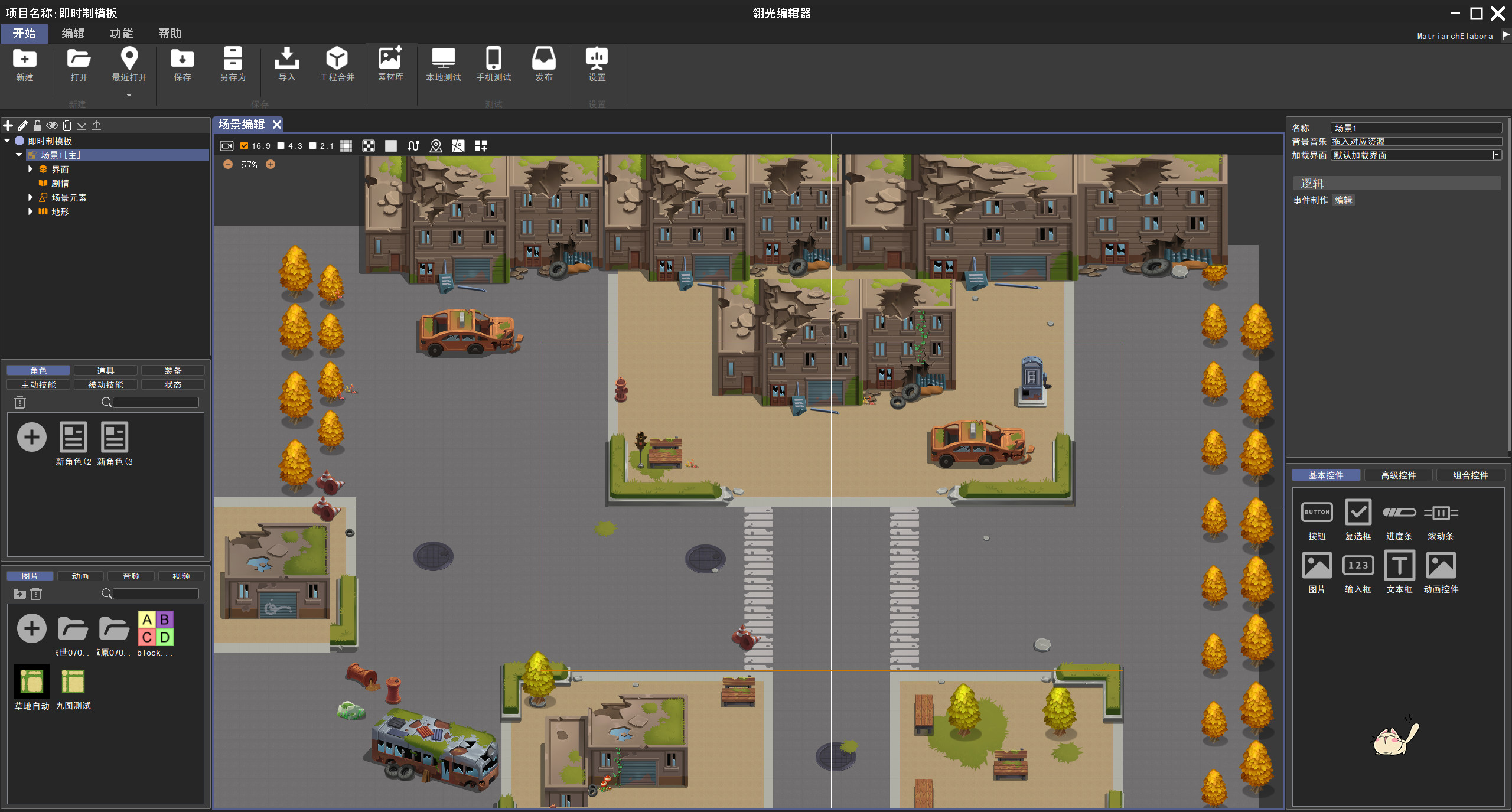The image size is (1512, 812).
Task: Click the 文本框 text box control
Action: [x=1399, y=566]
